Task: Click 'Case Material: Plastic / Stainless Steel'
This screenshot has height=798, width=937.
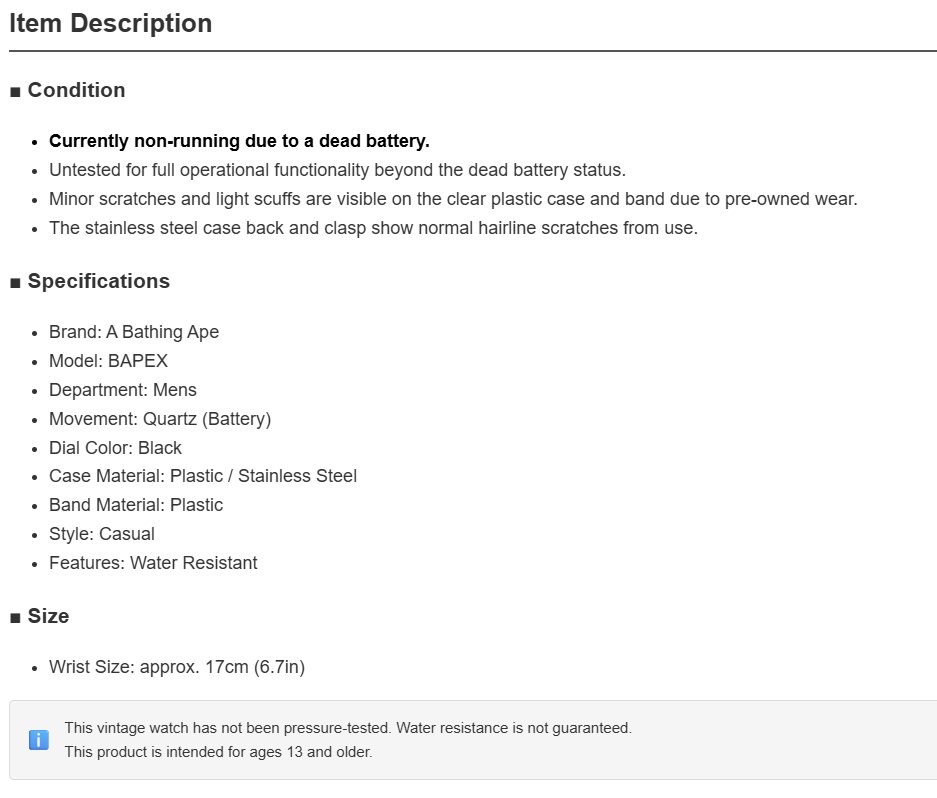Action: 203,476
